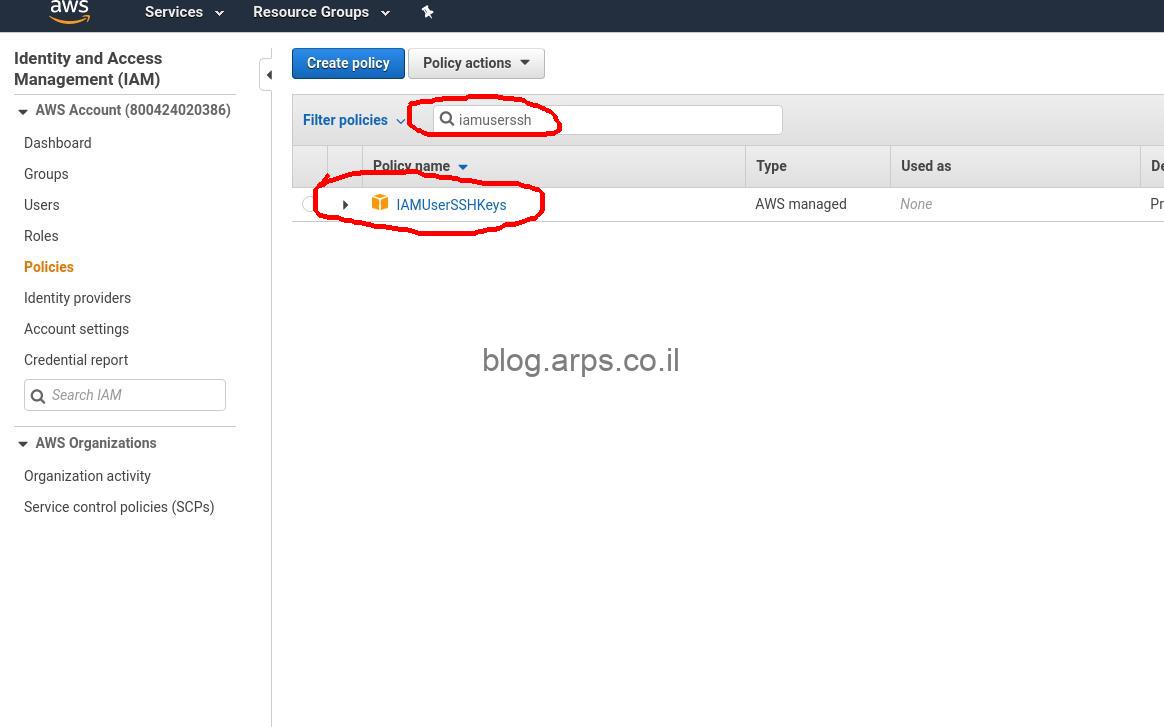Screen dimensions: 1164x727
Task: Click the orange box icon beside IAMUserSSHKeys
Action: [x=380, y=203]
